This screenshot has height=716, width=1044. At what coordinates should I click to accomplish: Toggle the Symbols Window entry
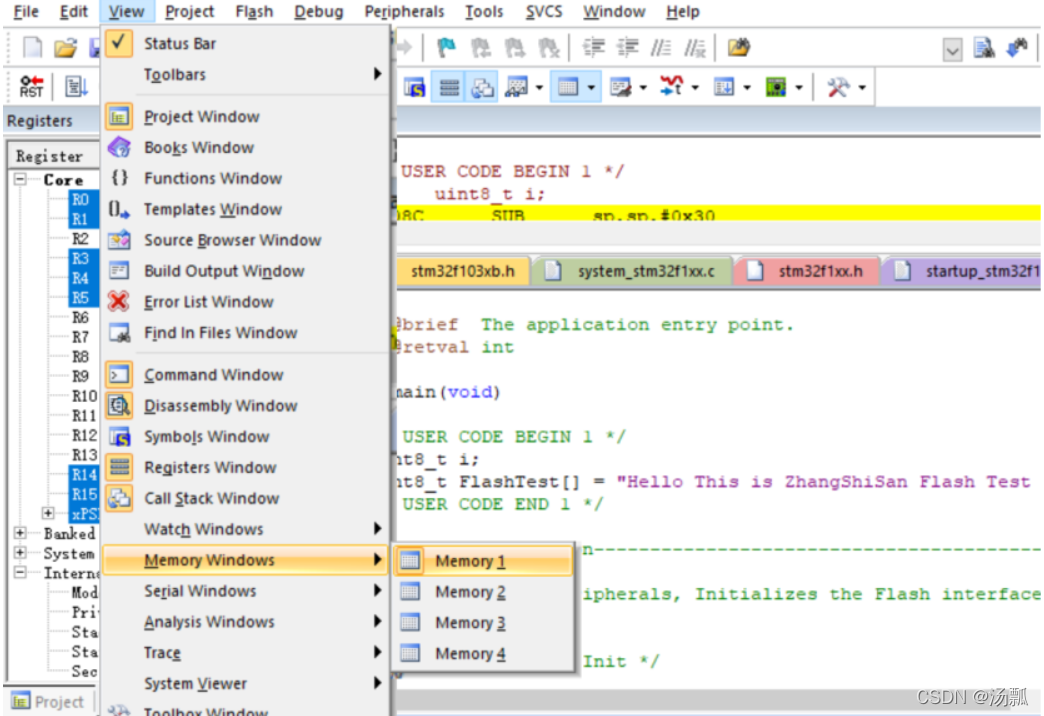(246, 436)
